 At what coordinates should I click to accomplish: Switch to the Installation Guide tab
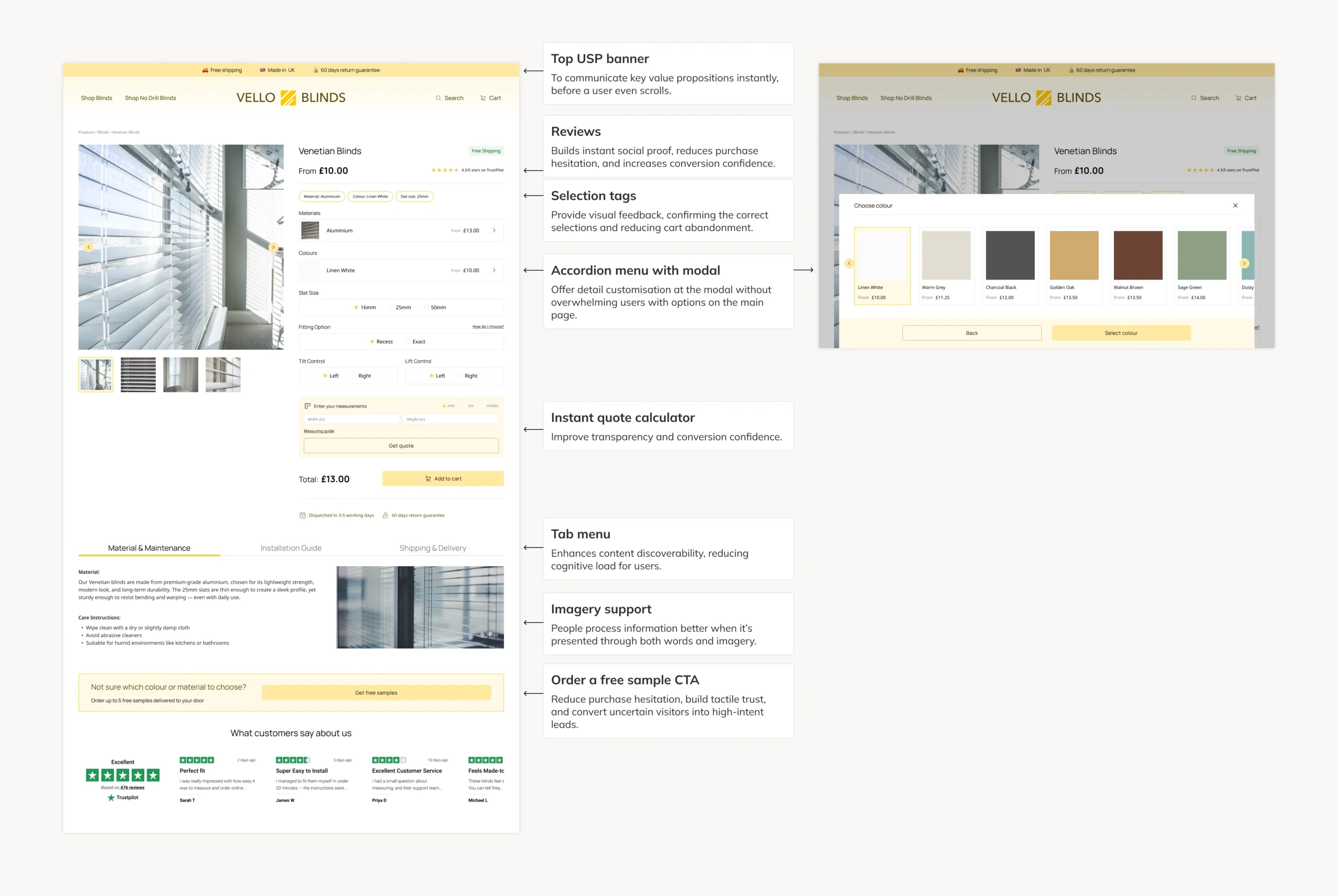(291, 548)
